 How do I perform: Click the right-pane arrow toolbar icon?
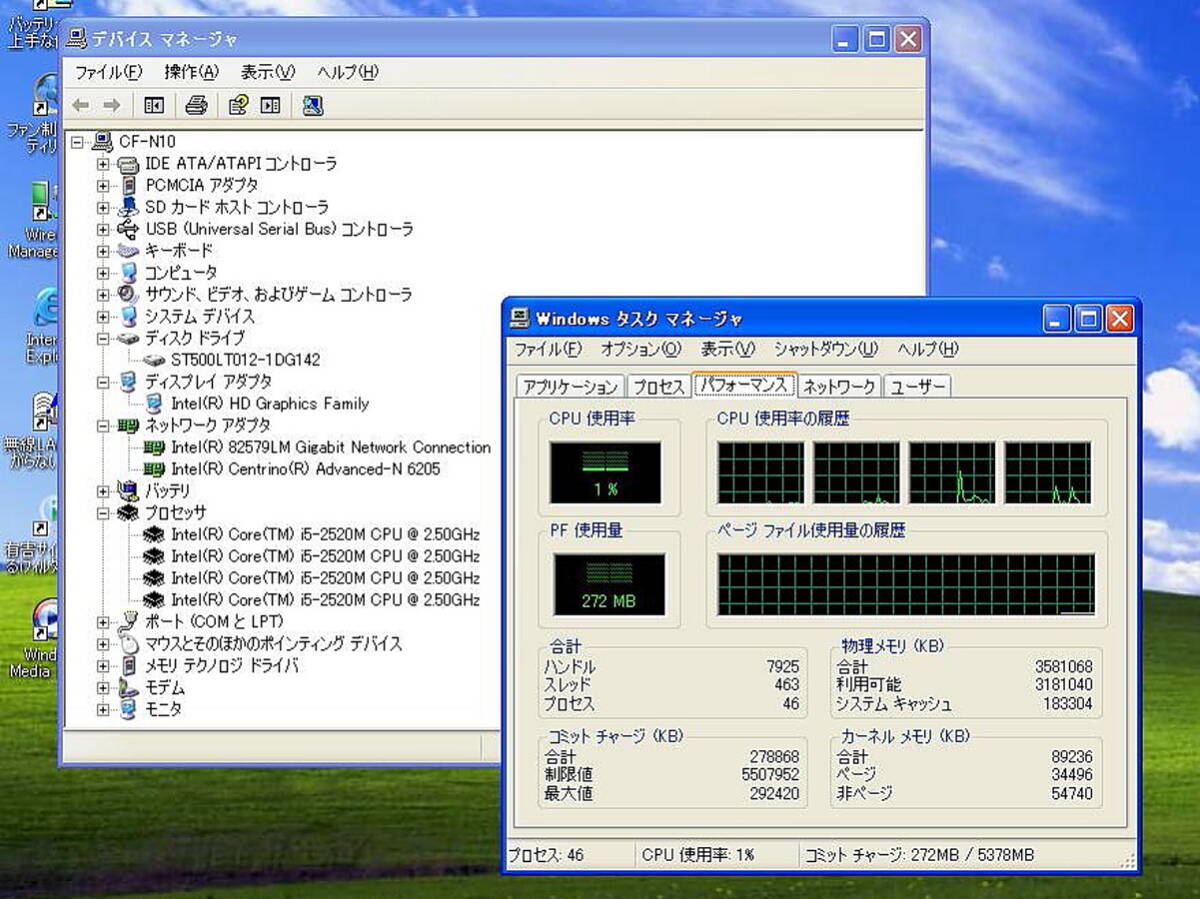[270, 105]
